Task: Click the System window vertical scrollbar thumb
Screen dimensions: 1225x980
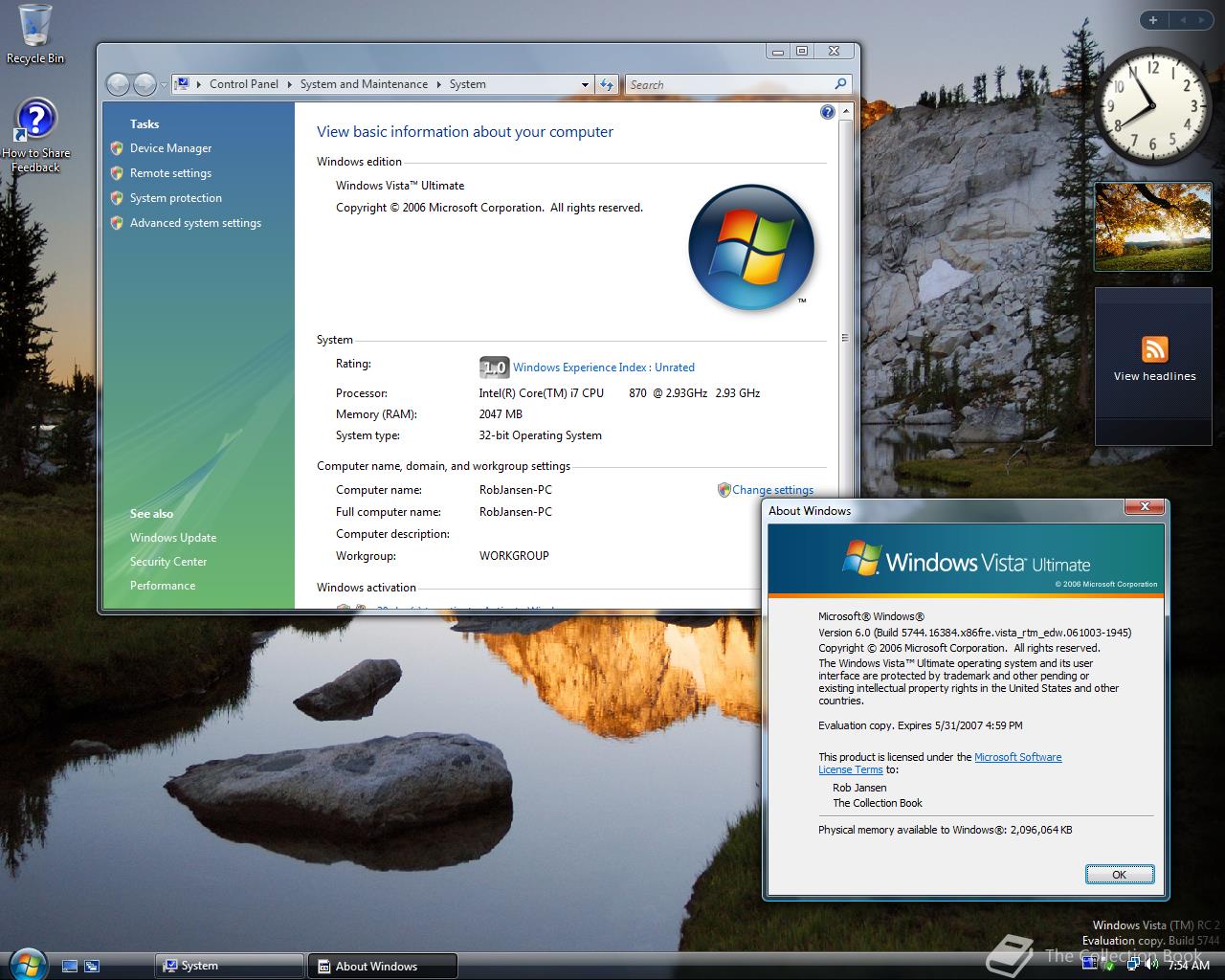Action: [845, 338]
